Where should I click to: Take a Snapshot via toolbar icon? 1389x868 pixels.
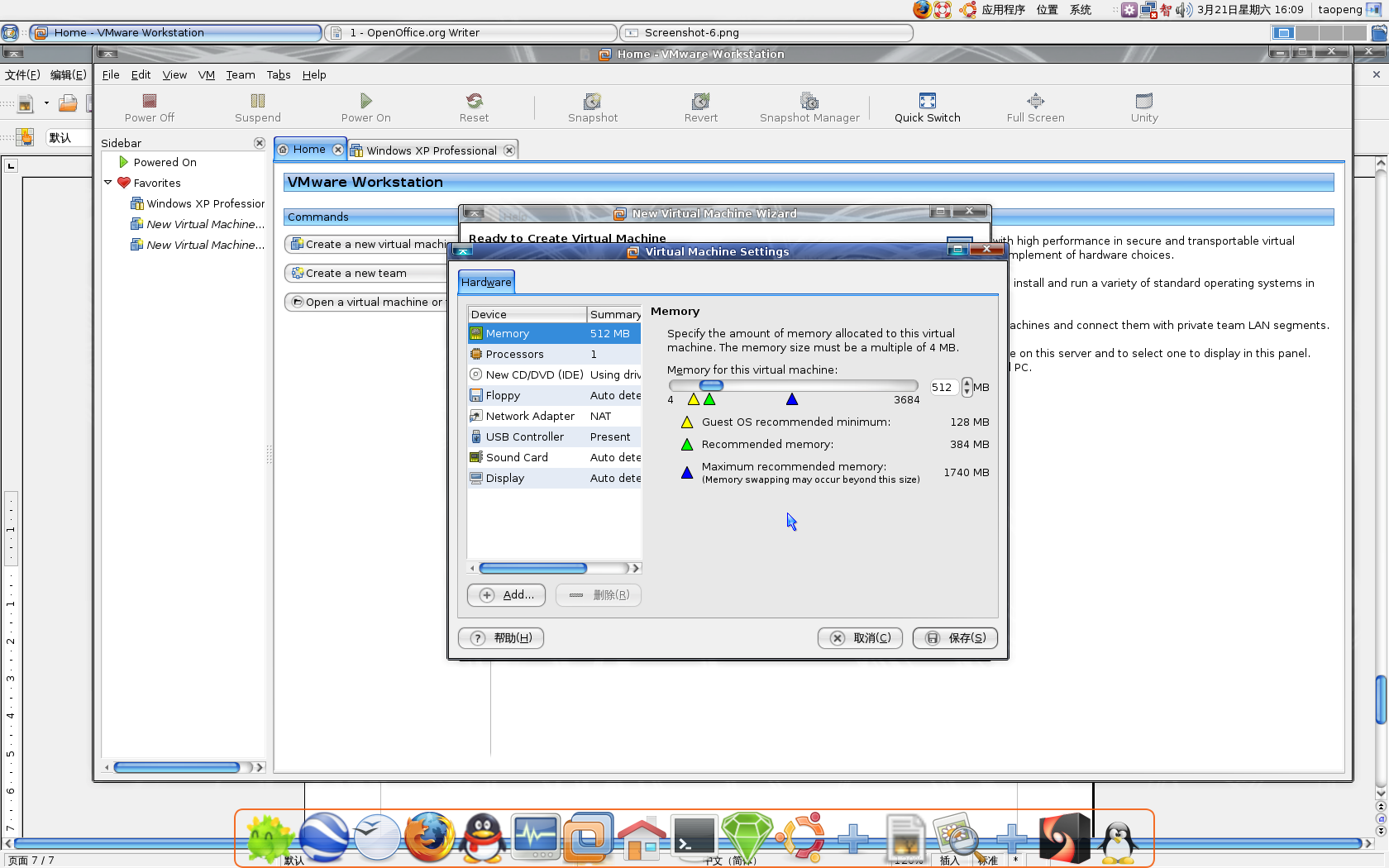[x=593, y=107]
